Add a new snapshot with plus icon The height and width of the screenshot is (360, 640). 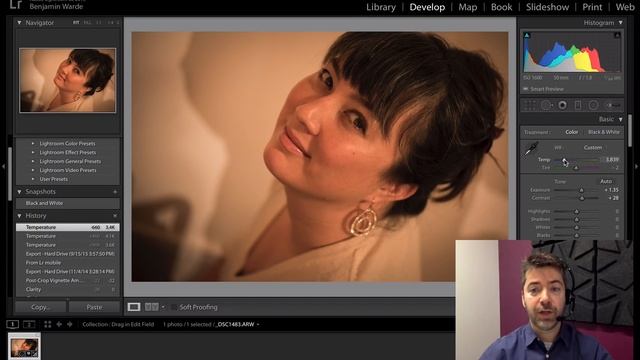(x=115, y=191)
